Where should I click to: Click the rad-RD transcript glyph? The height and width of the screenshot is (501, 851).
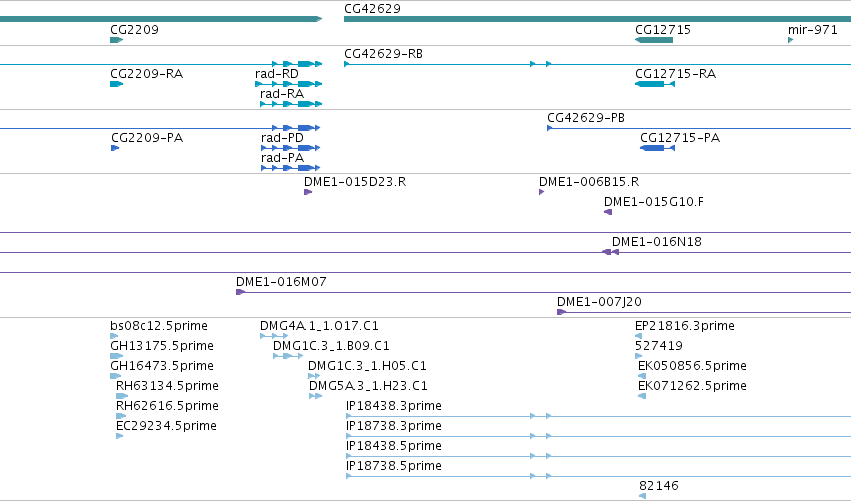click(288, 84)
